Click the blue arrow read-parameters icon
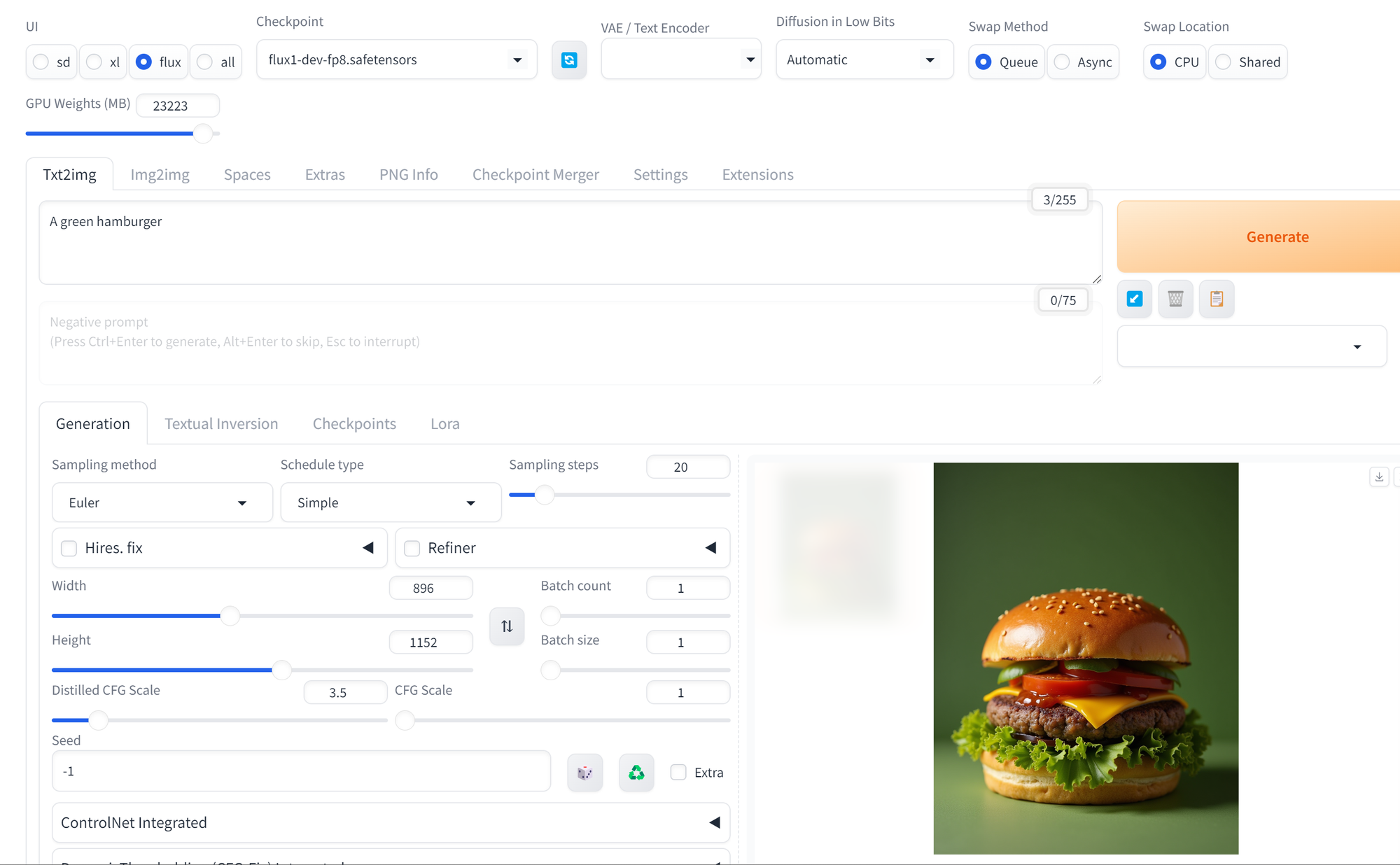Image resolution: width=1400 pixels, height=865 pixels. (1135, 299)
